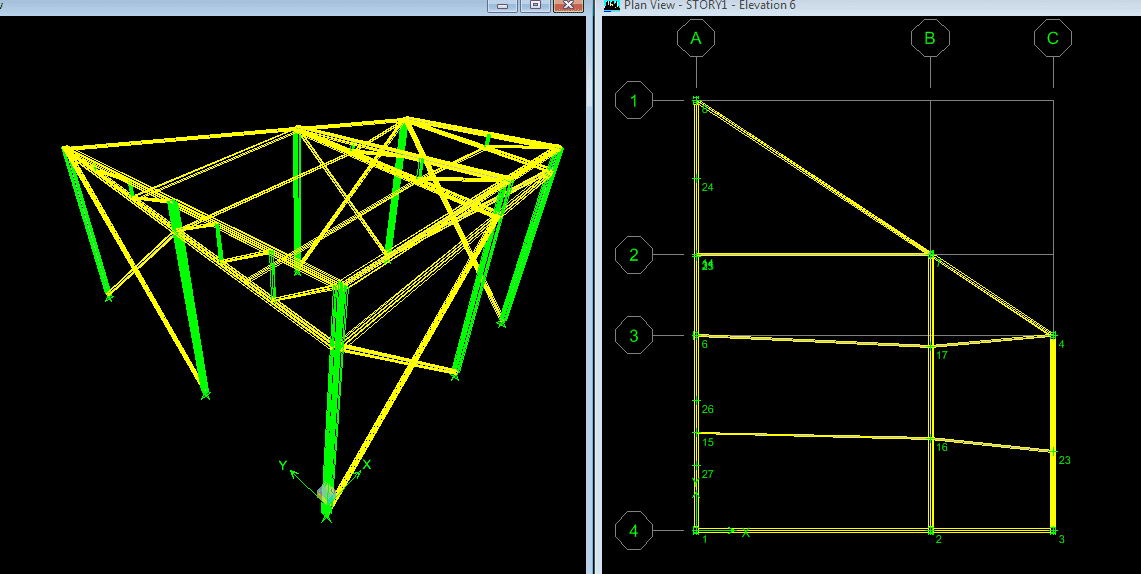Select joint label 24 in plan view

click(x=707, y=187)
